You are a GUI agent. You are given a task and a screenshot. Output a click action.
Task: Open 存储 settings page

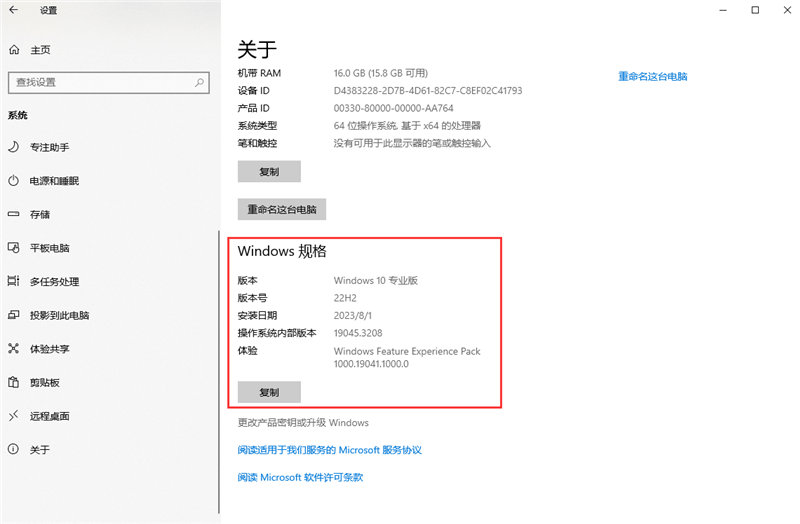coord(40,215)
